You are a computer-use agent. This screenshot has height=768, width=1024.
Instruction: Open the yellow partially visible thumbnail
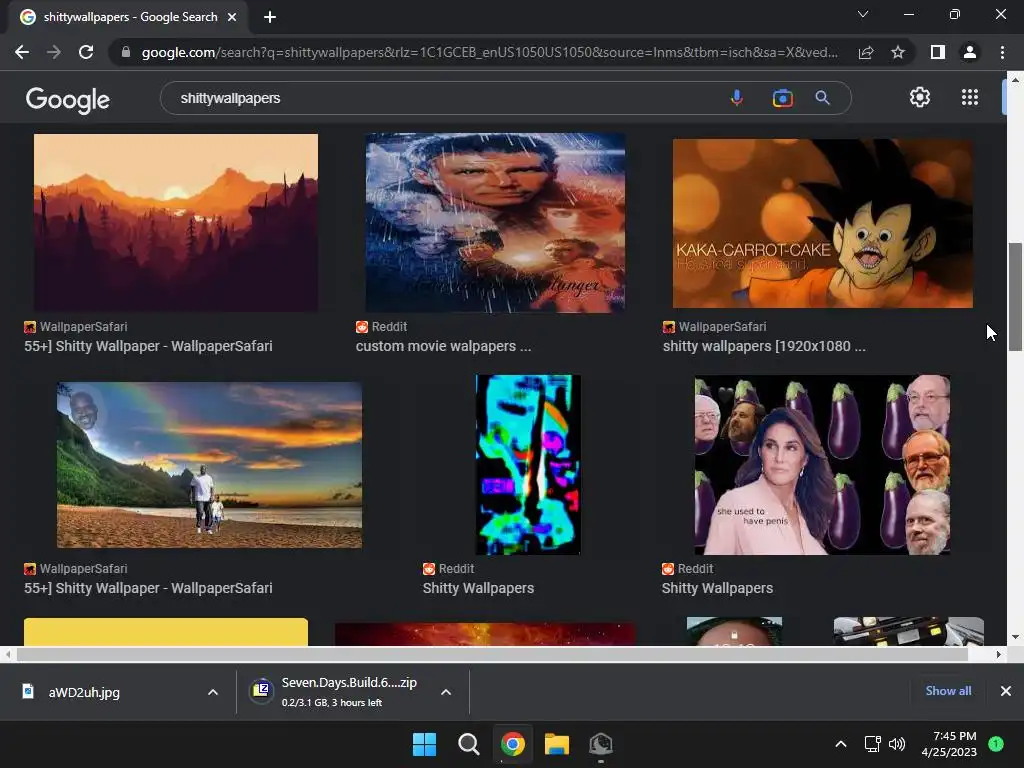[166, 632]
